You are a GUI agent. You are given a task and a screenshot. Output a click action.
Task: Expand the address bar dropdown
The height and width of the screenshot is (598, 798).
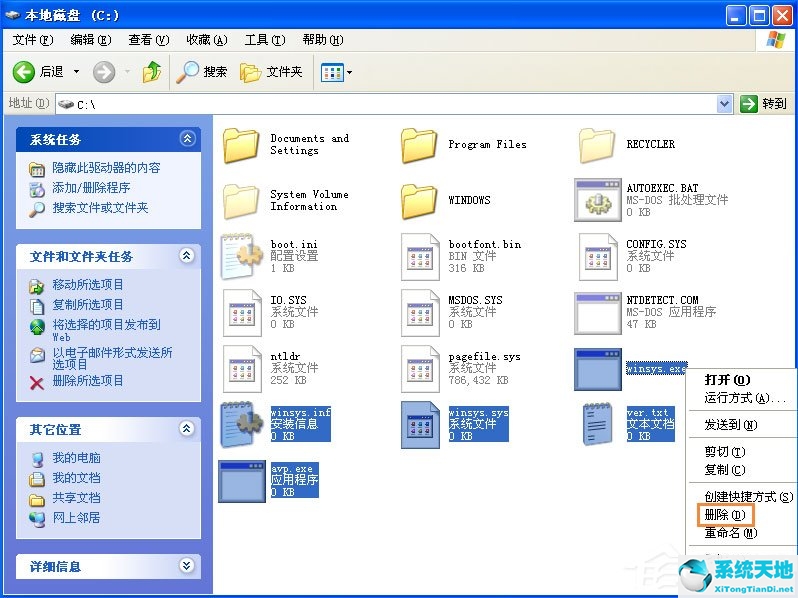724,104
